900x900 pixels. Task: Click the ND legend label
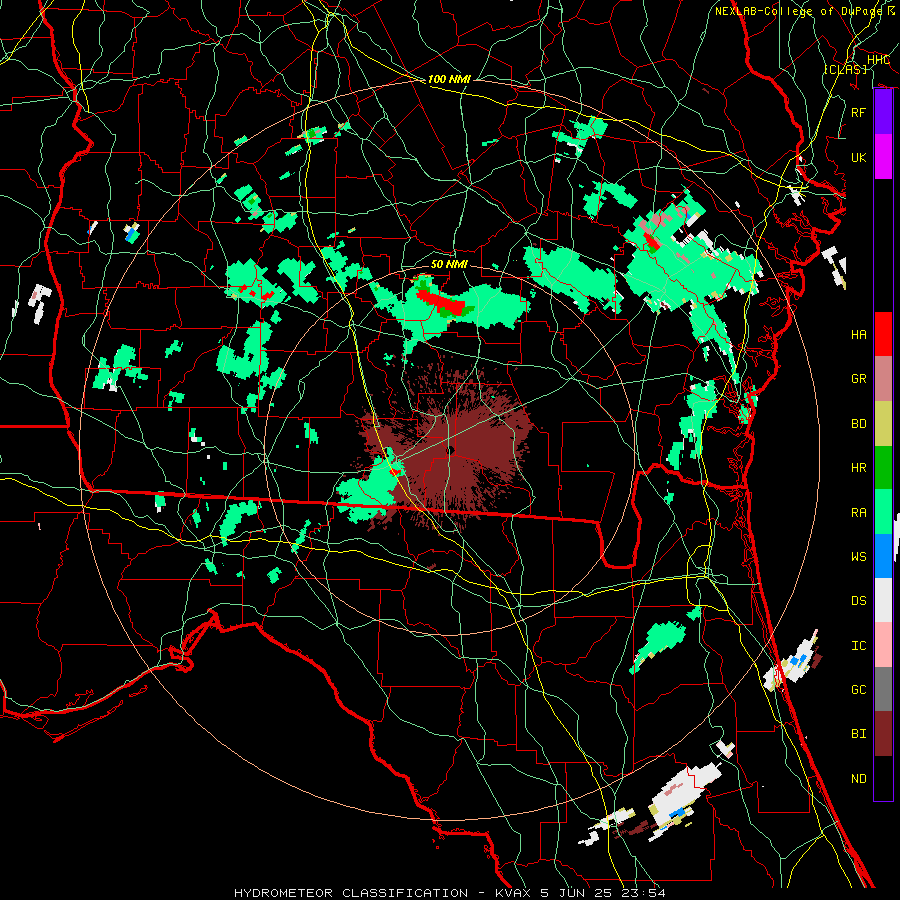click(858, 779)
